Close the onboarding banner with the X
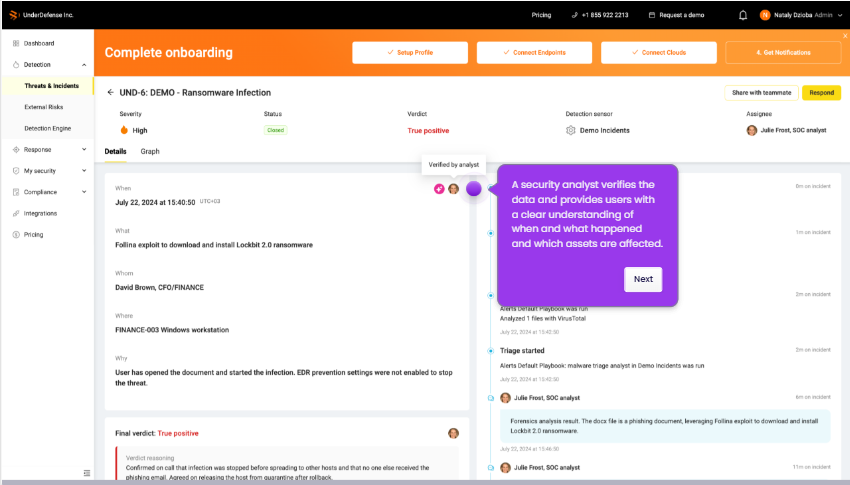850x485 pixels. 845,36
